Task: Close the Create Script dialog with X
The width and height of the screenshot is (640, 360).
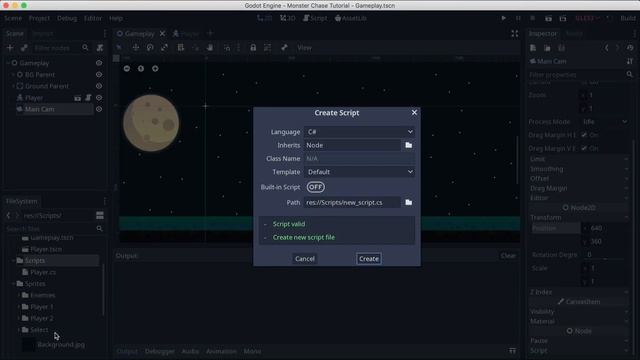Action: pyautogui.click(x=414, y=112)
